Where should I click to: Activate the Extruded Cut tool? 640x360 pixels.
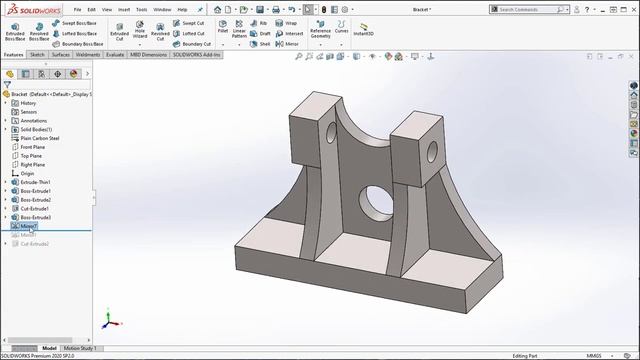(x=119, y=31)
